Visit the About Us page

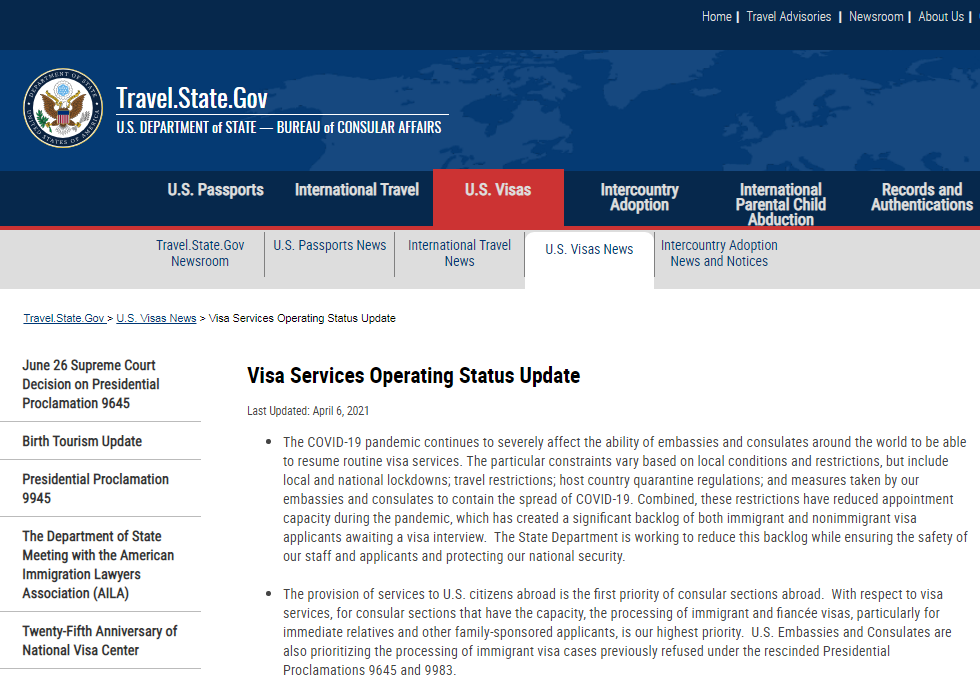tap(941, 17)
